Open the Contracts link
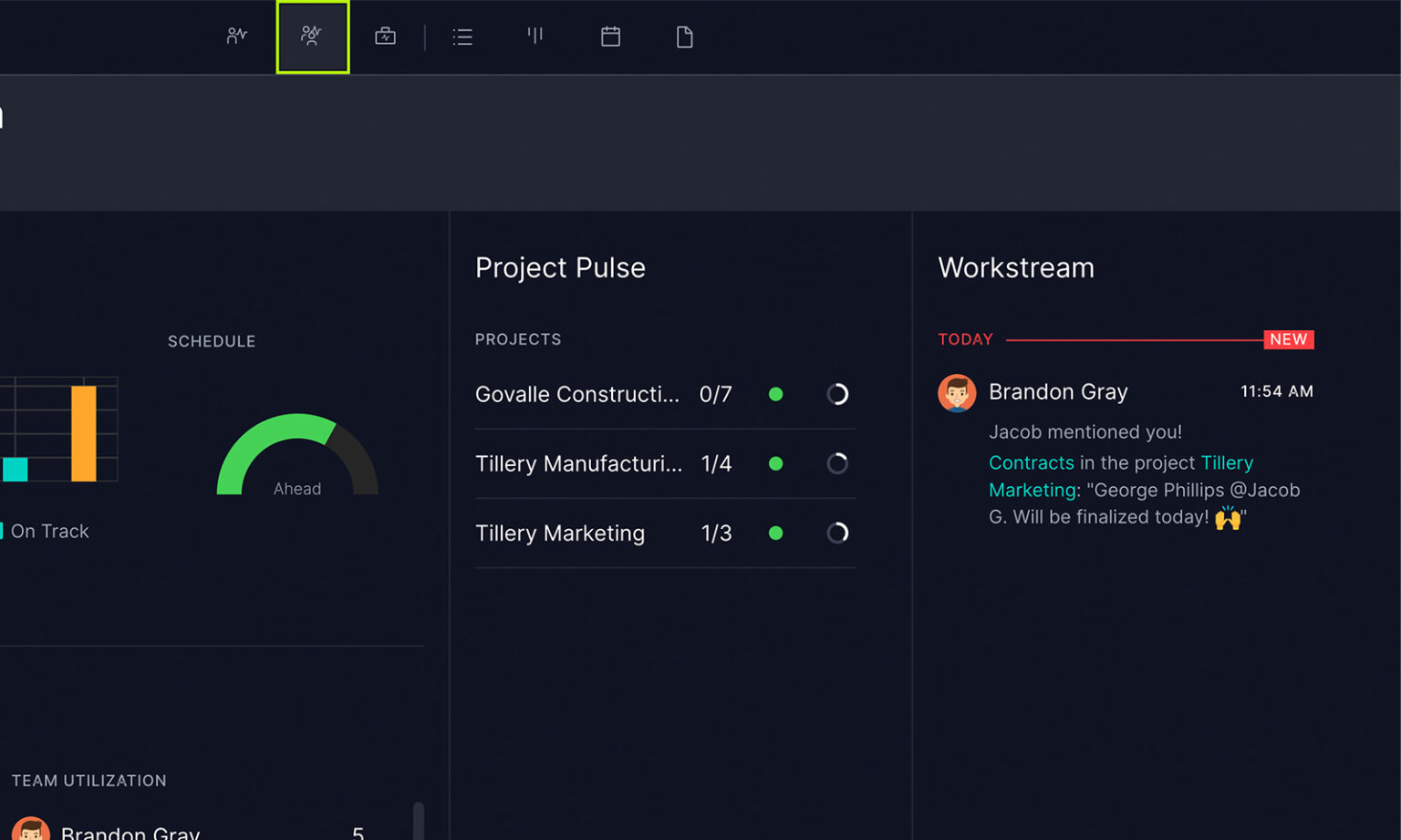 click(x=1032, y=462)
